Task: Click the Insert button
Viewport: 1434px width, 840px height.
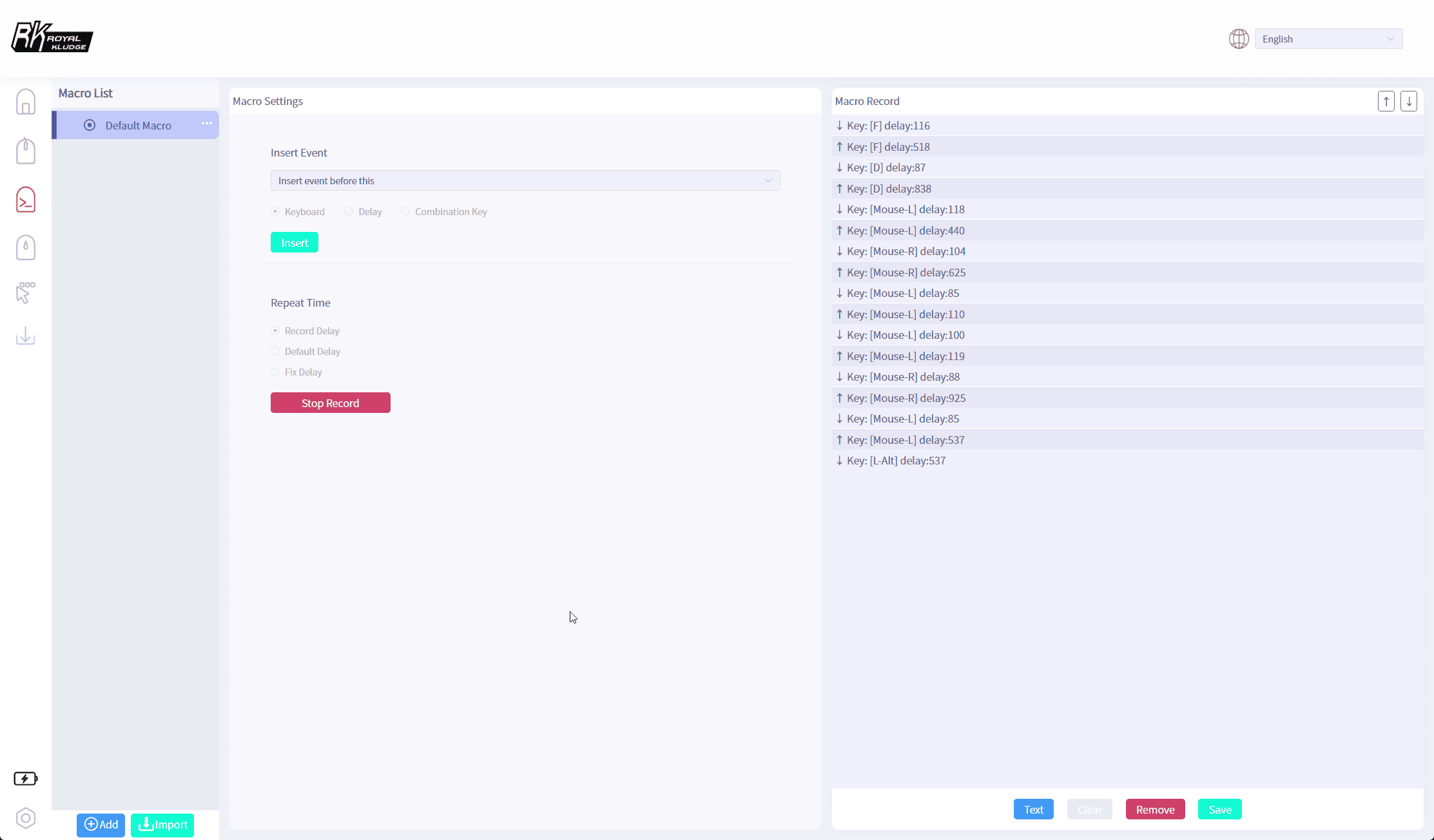Action: coord(295,242)
